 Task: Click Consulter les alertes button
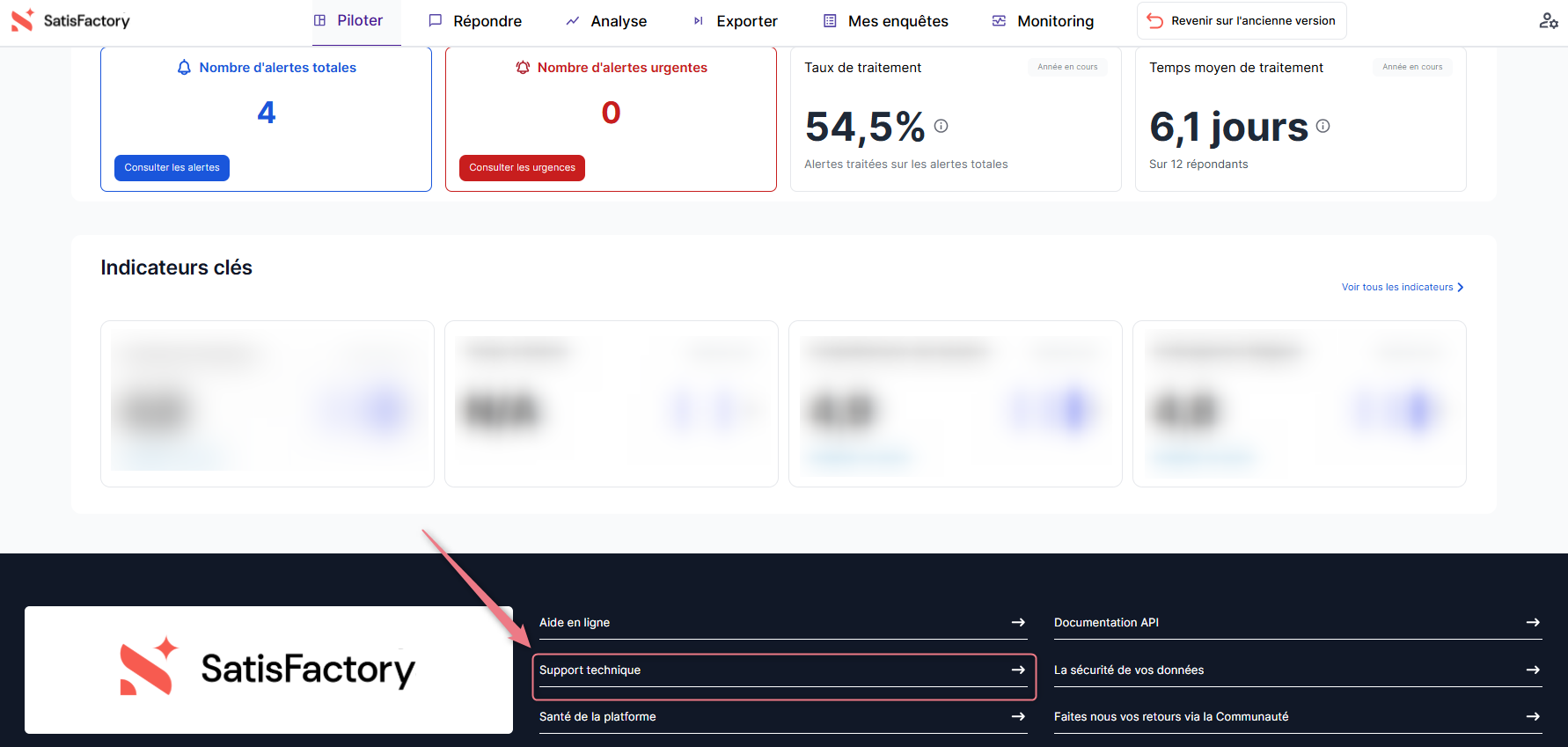172,168
